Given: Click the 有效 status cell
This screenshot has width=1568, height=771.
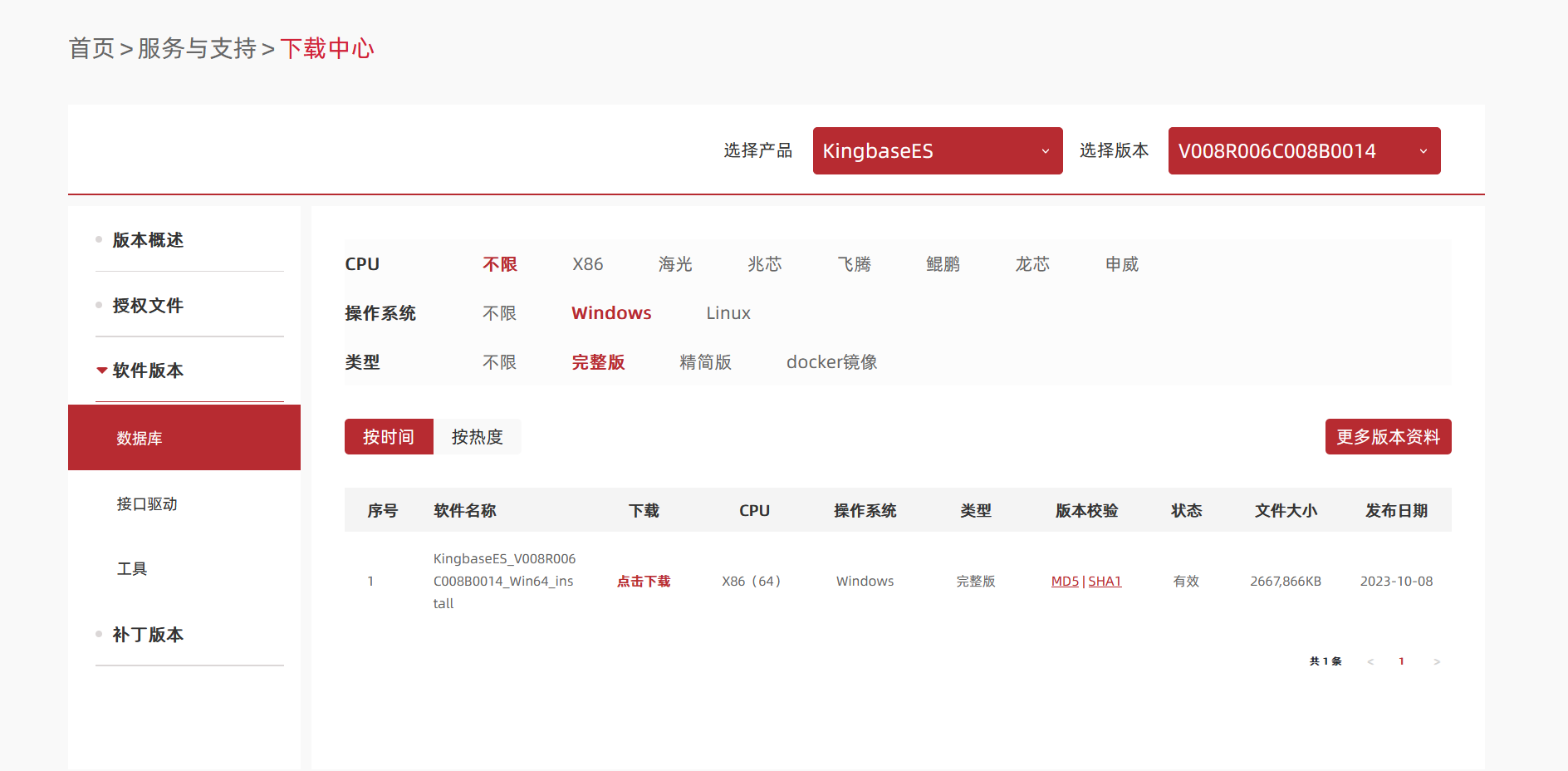Looking at the screenshot, I should pos(1186,582).
